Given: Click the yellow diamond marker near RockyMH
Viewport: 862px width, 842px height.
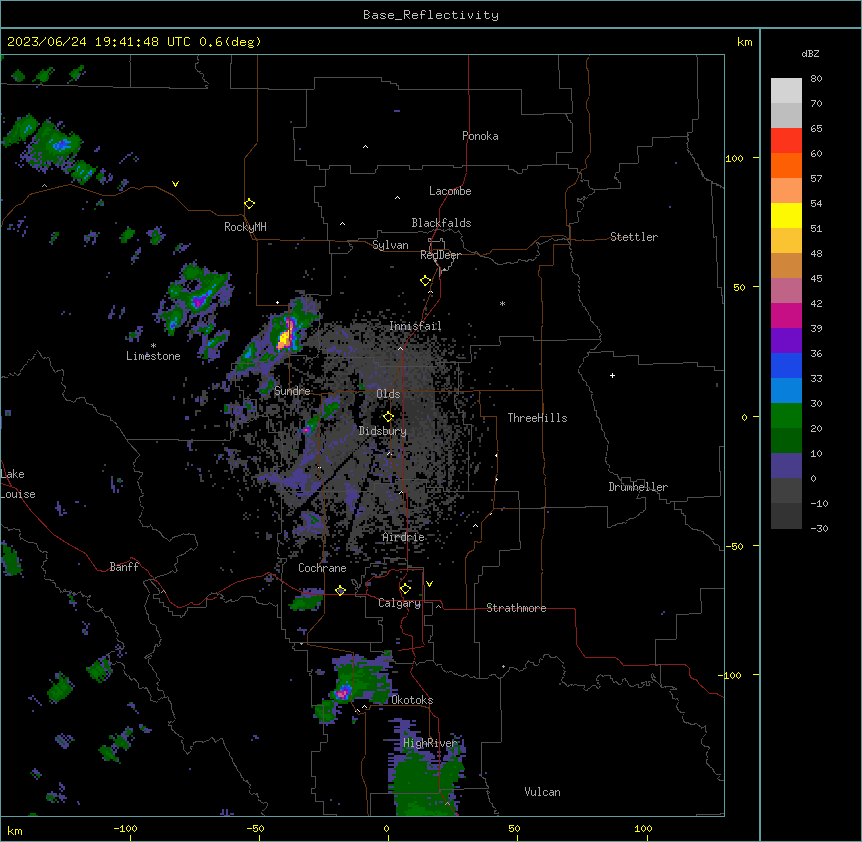Looking at the screenshot, I should click(249, 204).
